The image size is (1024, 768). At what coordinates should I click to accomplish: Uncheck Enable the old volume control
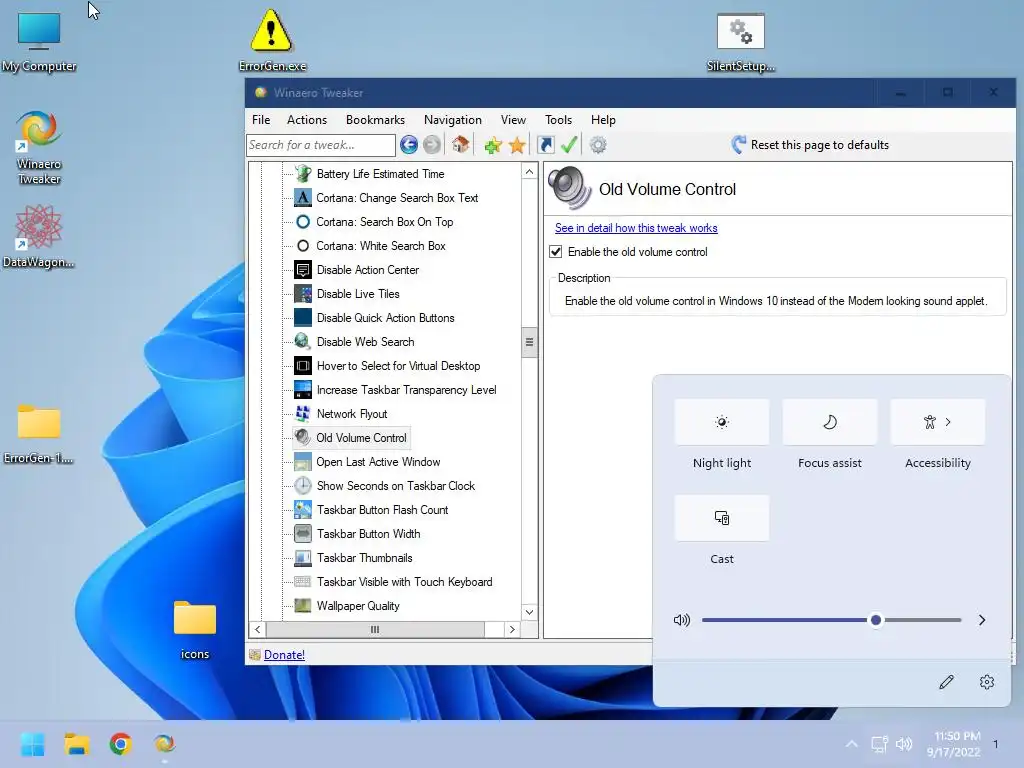(x=556, y=252)
